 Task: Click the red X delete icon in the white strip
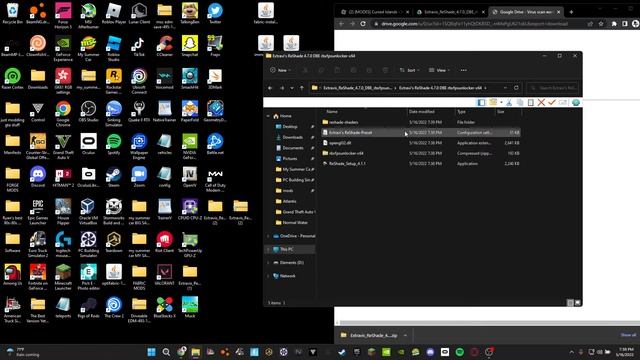(x=541, y=102)
